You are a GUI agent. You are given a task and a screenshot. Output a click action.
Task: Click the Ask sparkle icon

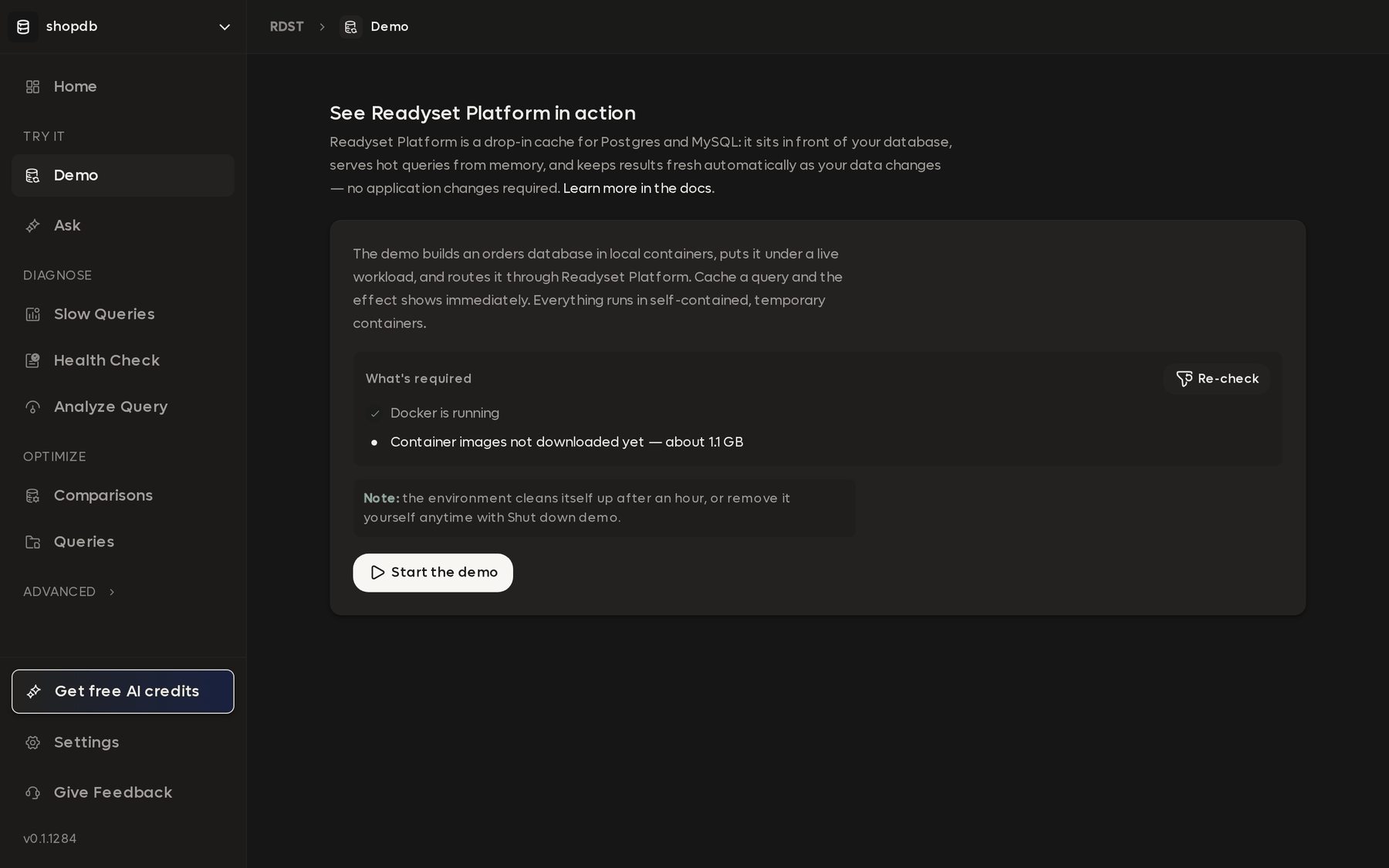(32, 226)
